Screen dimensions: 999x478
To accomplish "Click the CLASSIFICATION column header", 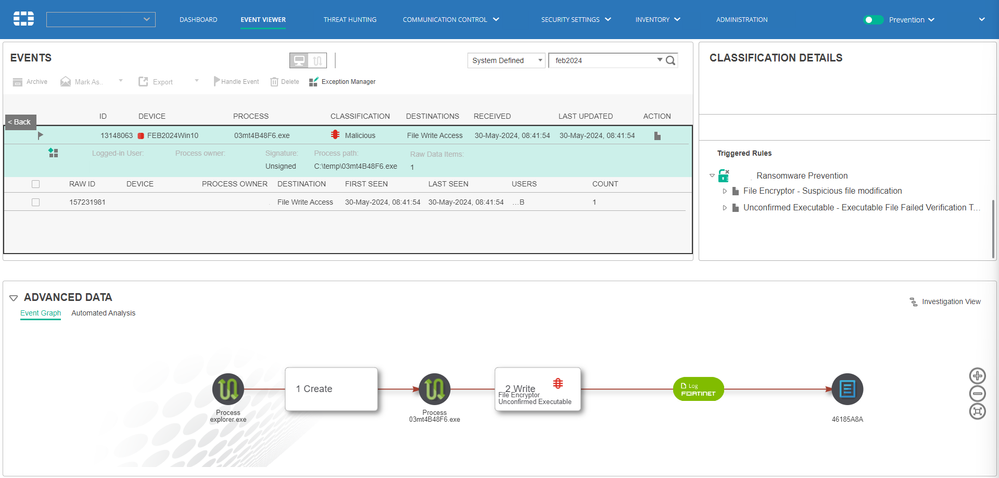I will coord(360,116).
